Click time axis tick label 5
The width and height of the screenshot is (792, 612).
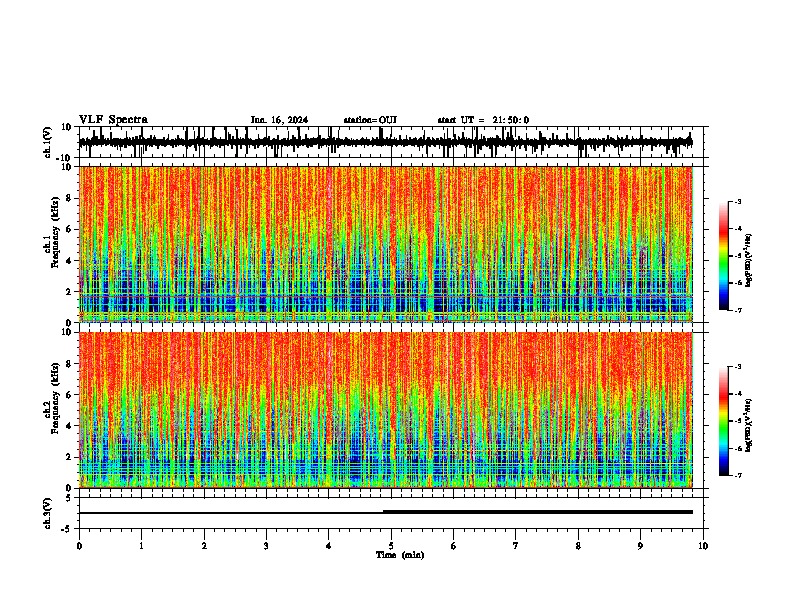[x=391, y=546]
